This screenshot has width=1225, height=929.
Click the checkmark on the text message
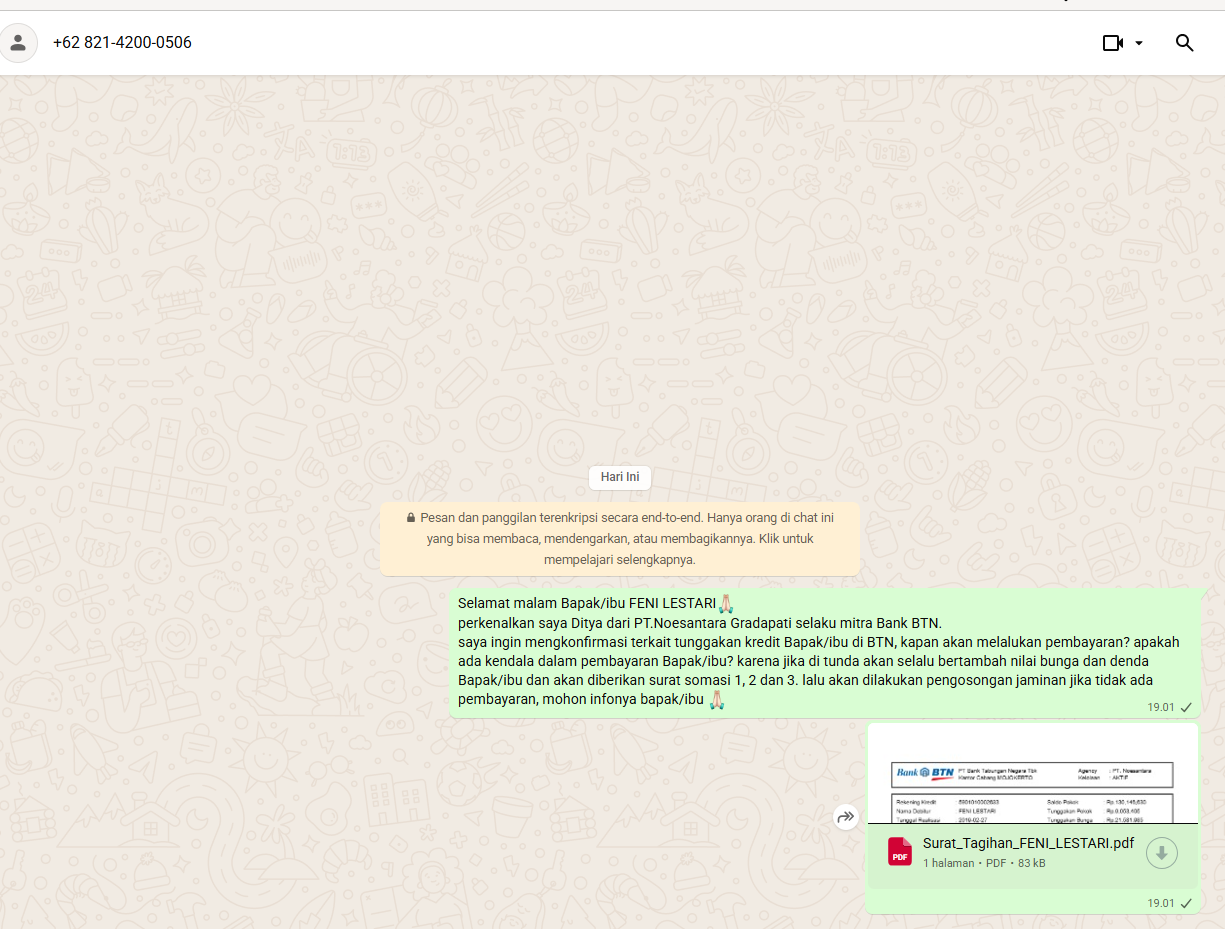(x=1186, y=707)
